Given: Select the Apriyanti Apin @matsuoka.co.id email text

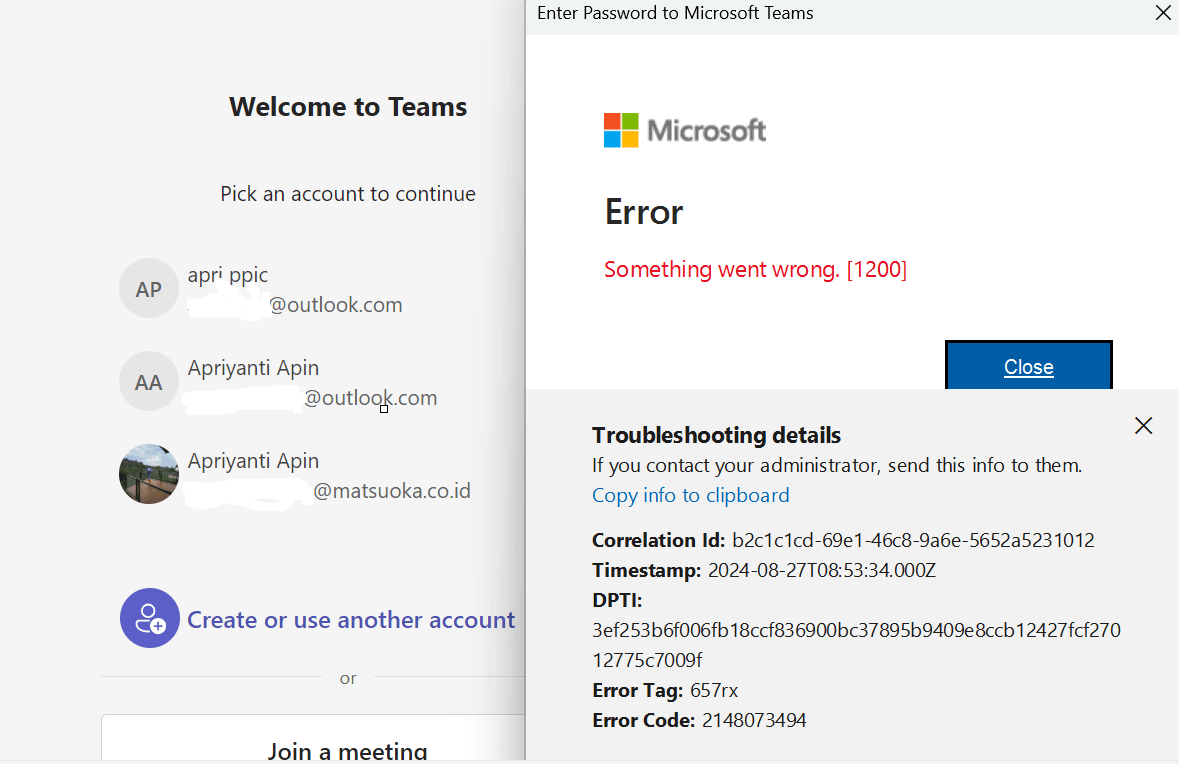Looking at the screenshot, I should click(x=392, y=491).
